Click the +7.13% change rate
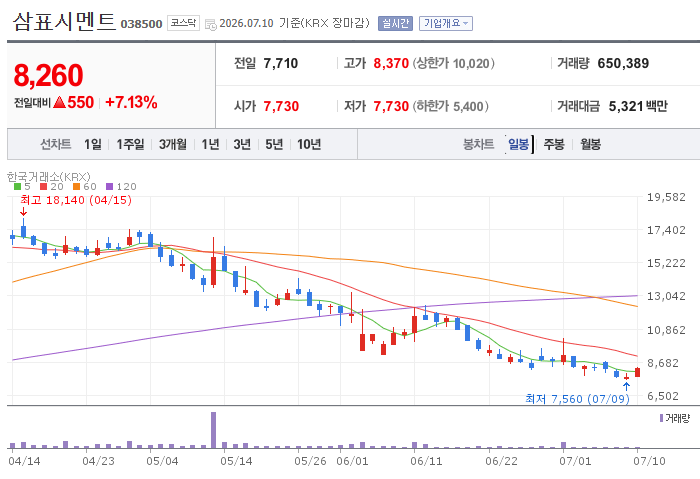This screenshot has height=479, width=700. tap(131, 102)
